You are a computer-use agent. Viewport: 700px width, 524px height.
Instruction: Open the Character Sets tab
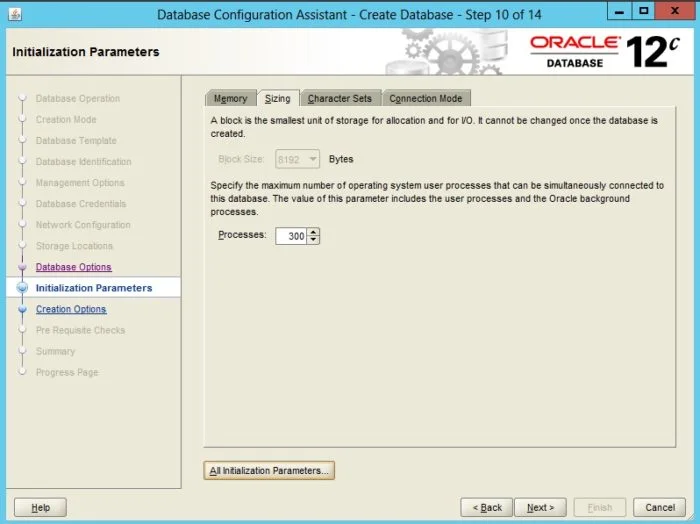tap(340, 98)
